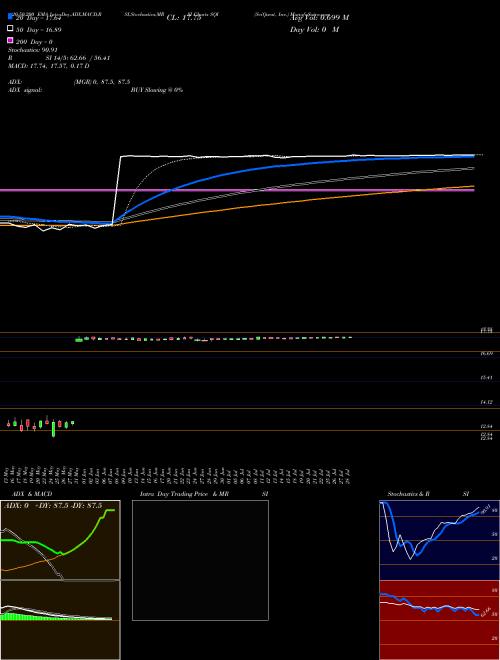
Task: Click the navy Stochastics chart panel
Action: (439, 540)
